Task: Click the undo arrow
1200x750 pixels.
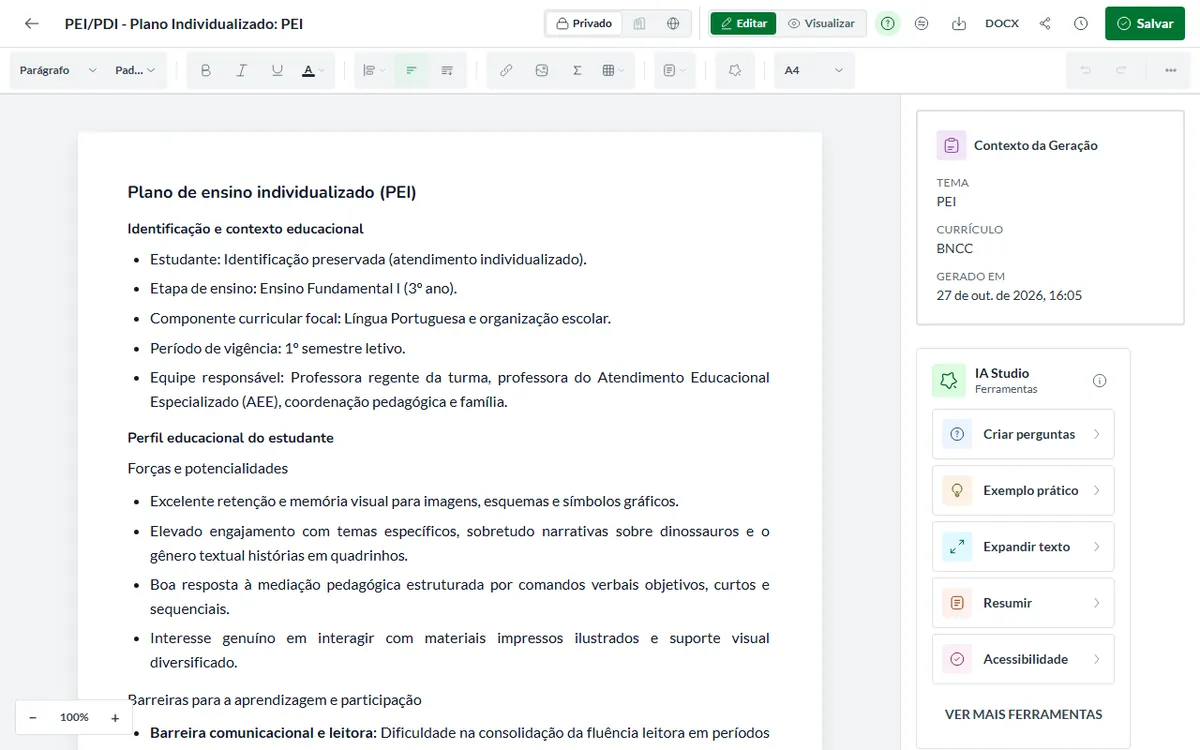Action: [1085, 70]
